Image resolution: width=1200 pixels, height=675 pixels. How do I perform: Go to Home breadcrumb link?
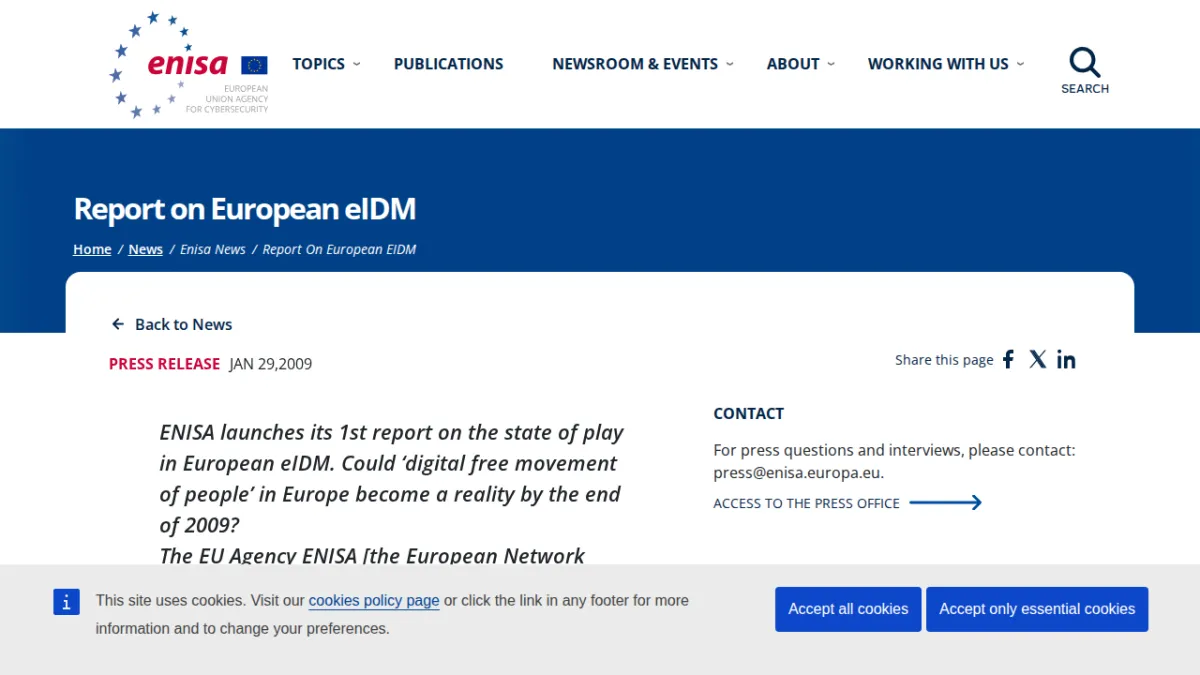(x=92, y=249)
